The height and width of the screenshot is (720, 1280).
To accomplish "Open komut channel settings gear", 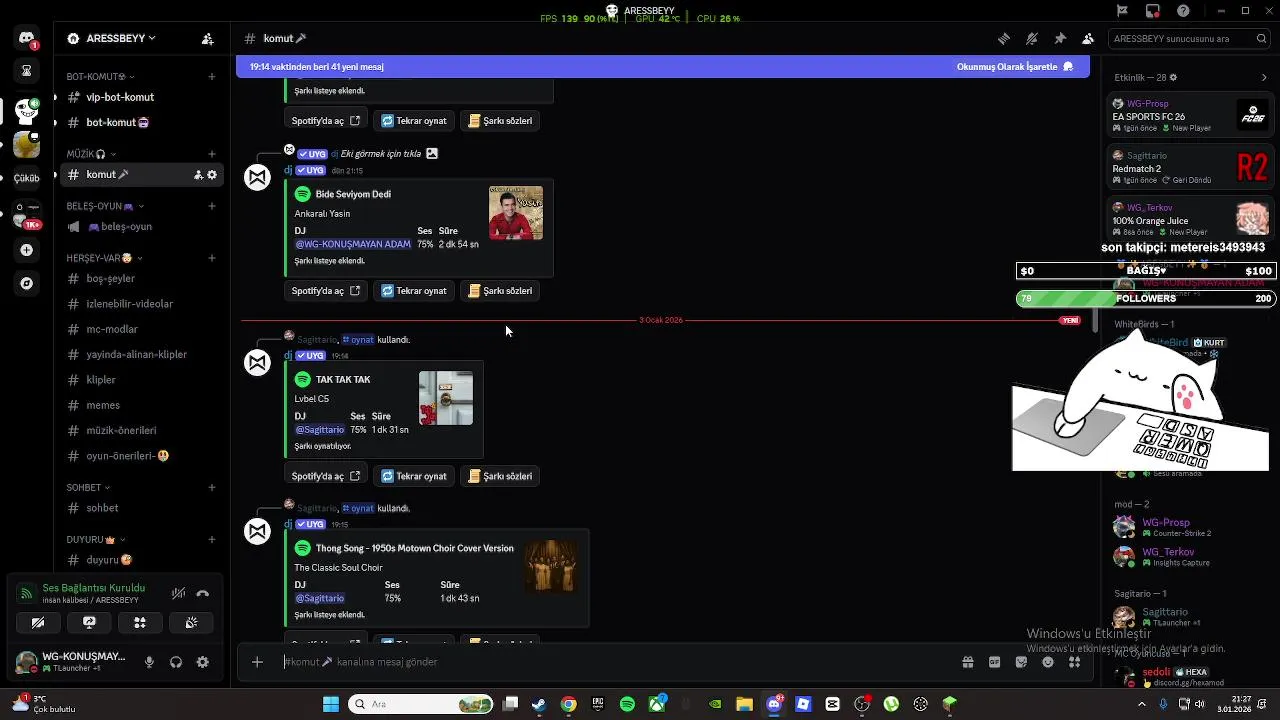I will click(212, 175).
